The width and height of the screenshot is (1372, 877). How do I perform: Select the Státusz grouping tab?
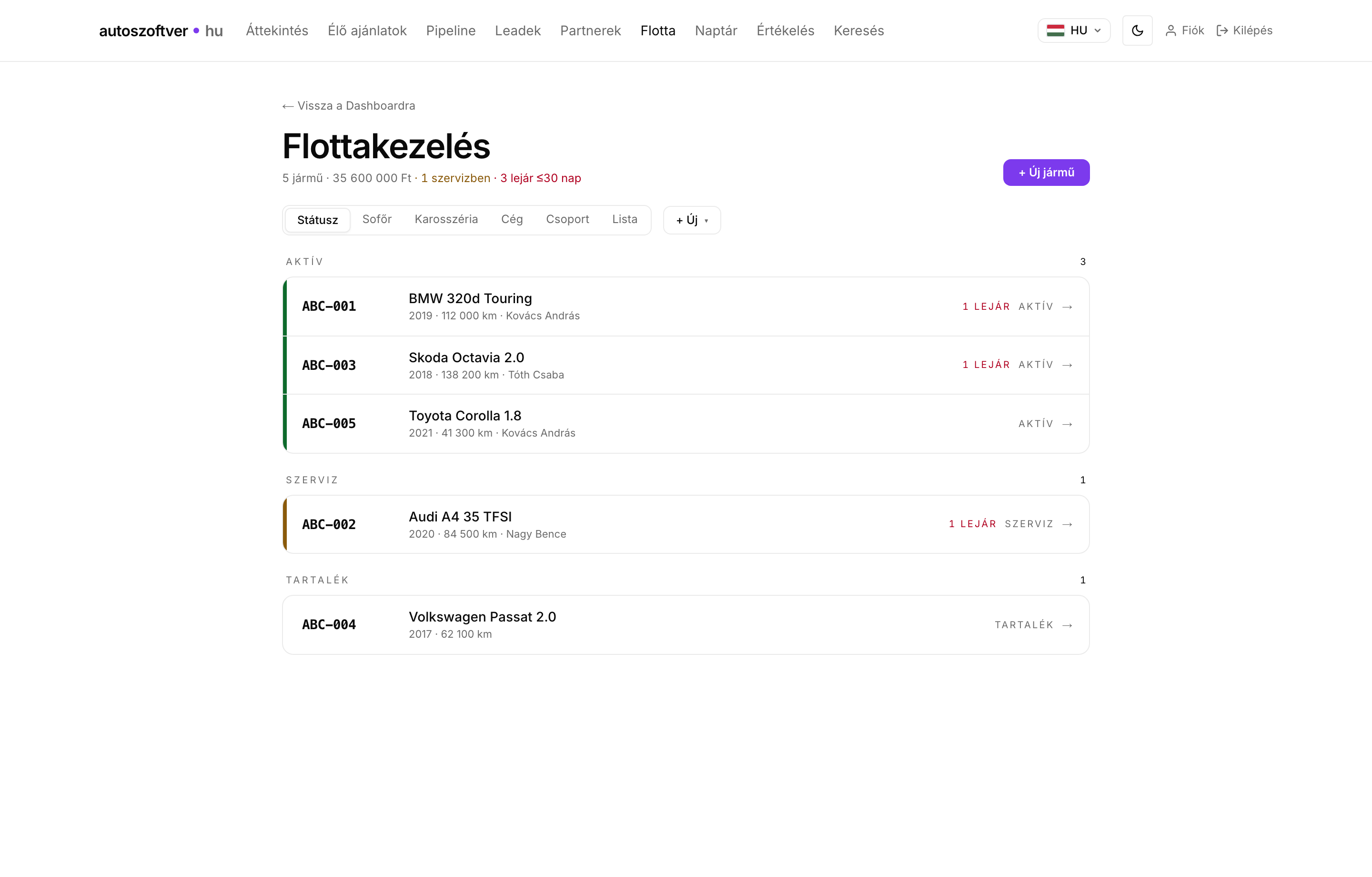[x=317, y=220]
